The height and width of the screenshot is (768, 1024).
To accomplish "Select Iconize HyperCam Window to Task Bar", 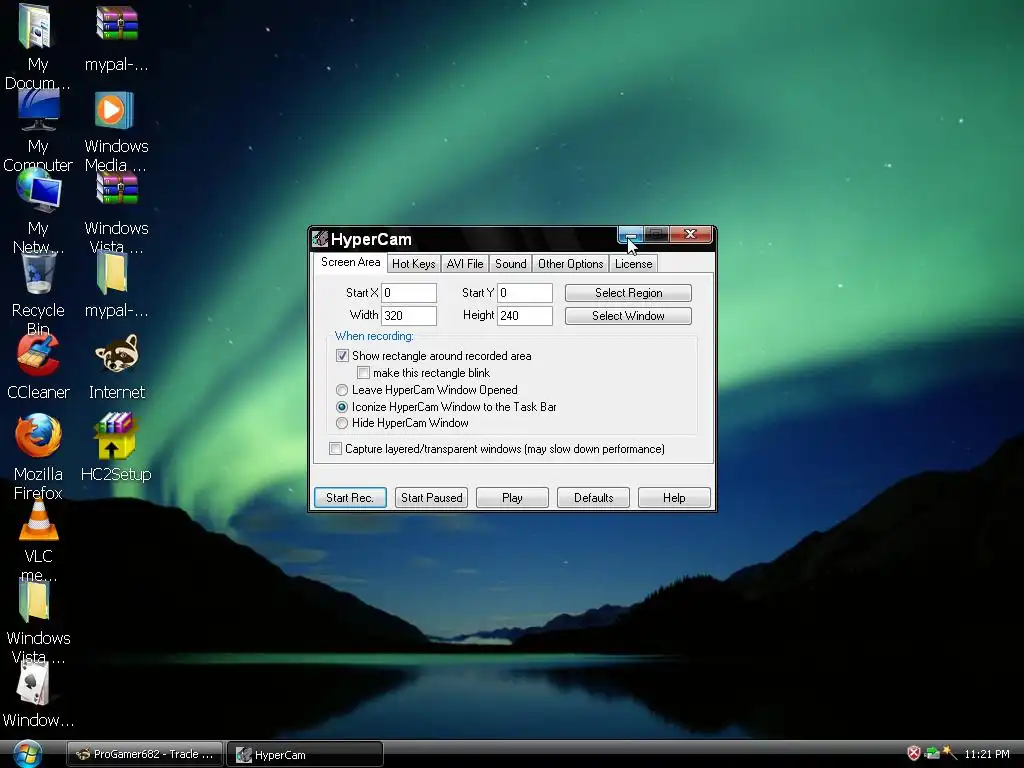I will pos(342,407).
